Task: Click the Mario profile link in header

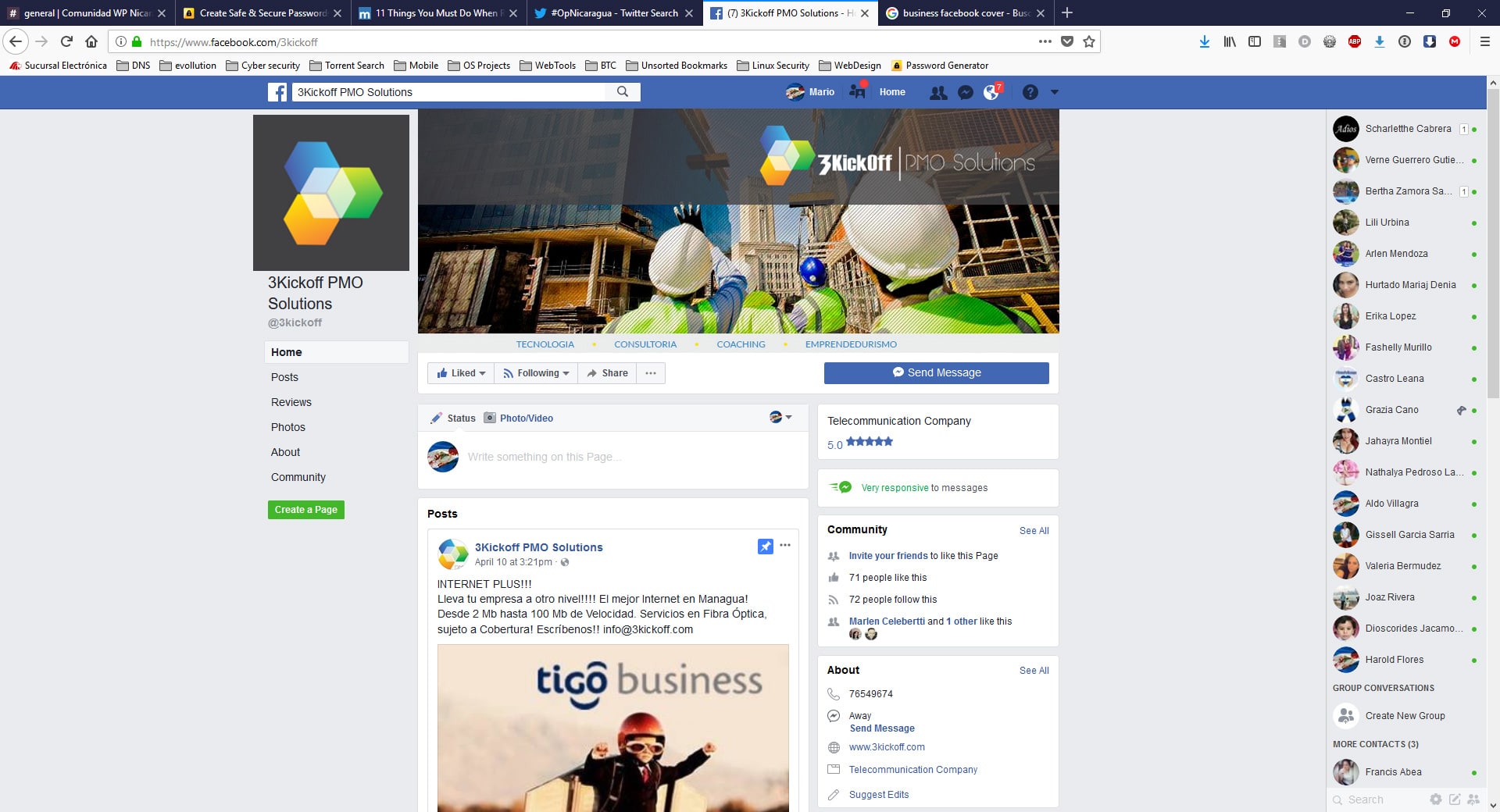Action: pyautogui.click(x=810, y=92)
